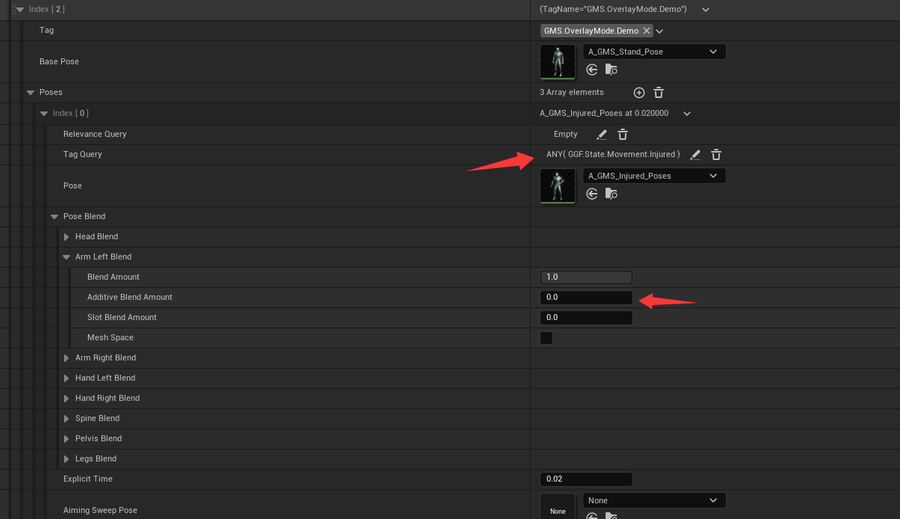This screenshot has height=519, width=900.
Task: Click the Base Pose label
Action: click(59, 61)
